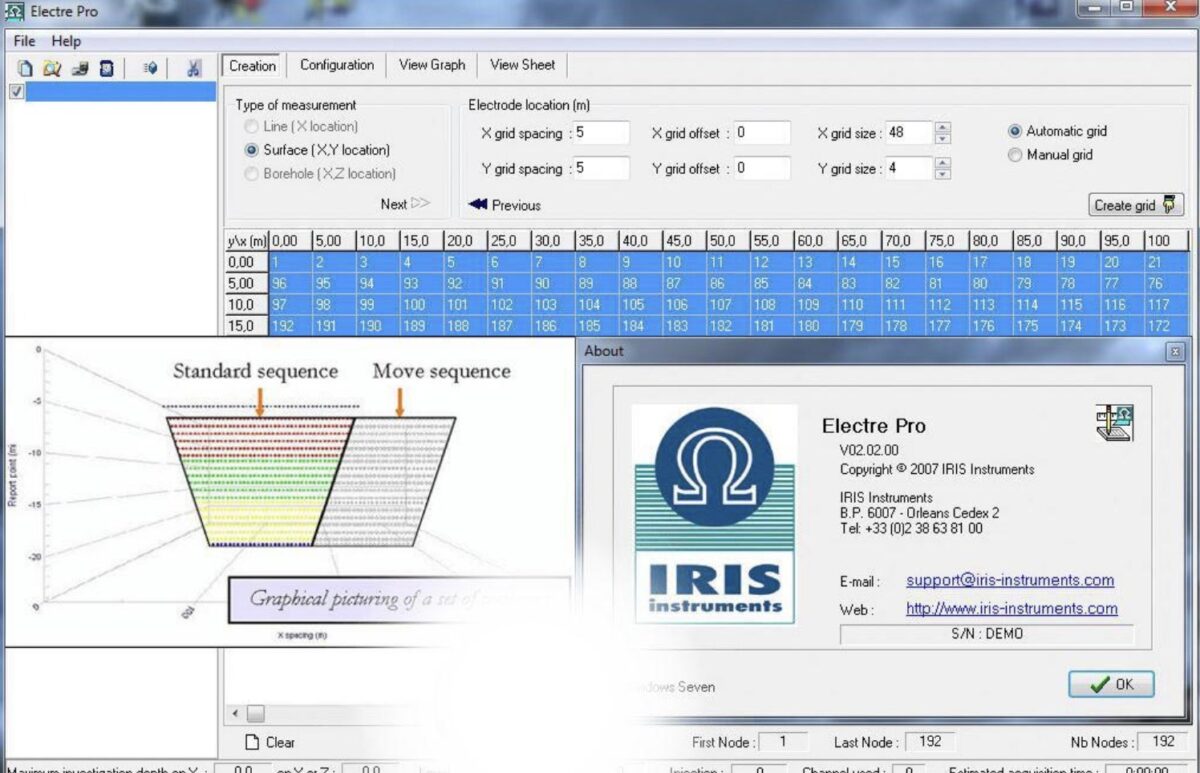Image resolution: width=1200 pixels, height=773 pixels.
Task: Click the Y grid spacing input field
Action: [600, 168]
